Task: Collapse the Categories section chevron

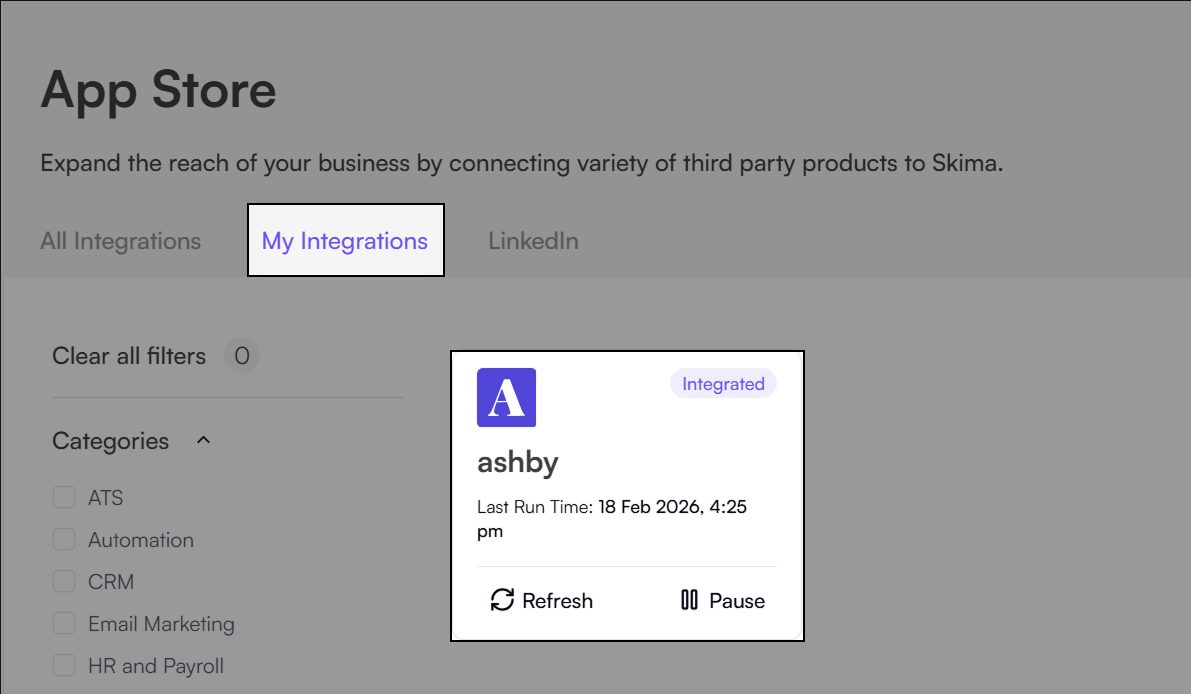Action: coord(203,440)
